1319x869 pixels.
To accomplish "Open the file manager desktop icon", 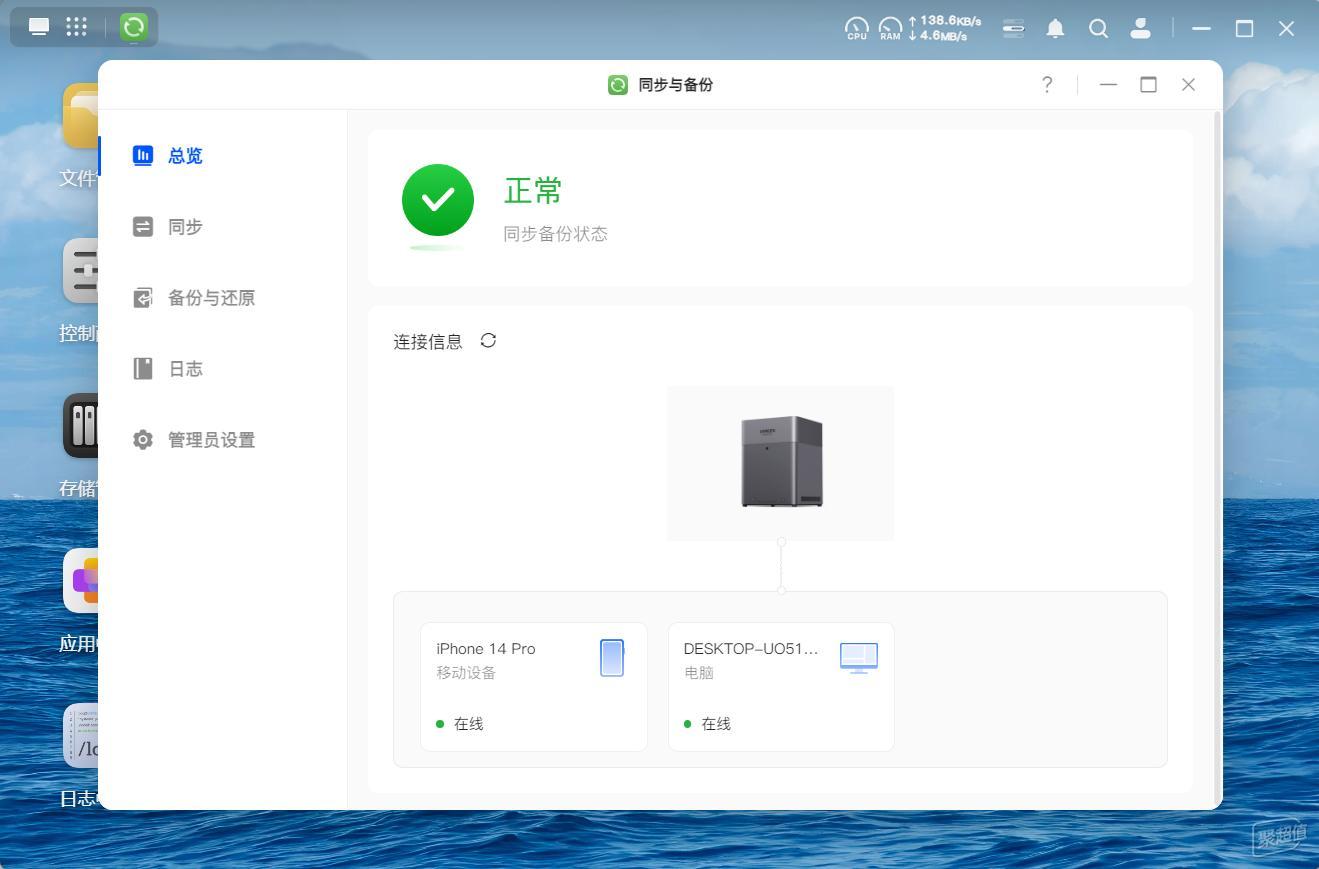I will click(x=81, y=116).
